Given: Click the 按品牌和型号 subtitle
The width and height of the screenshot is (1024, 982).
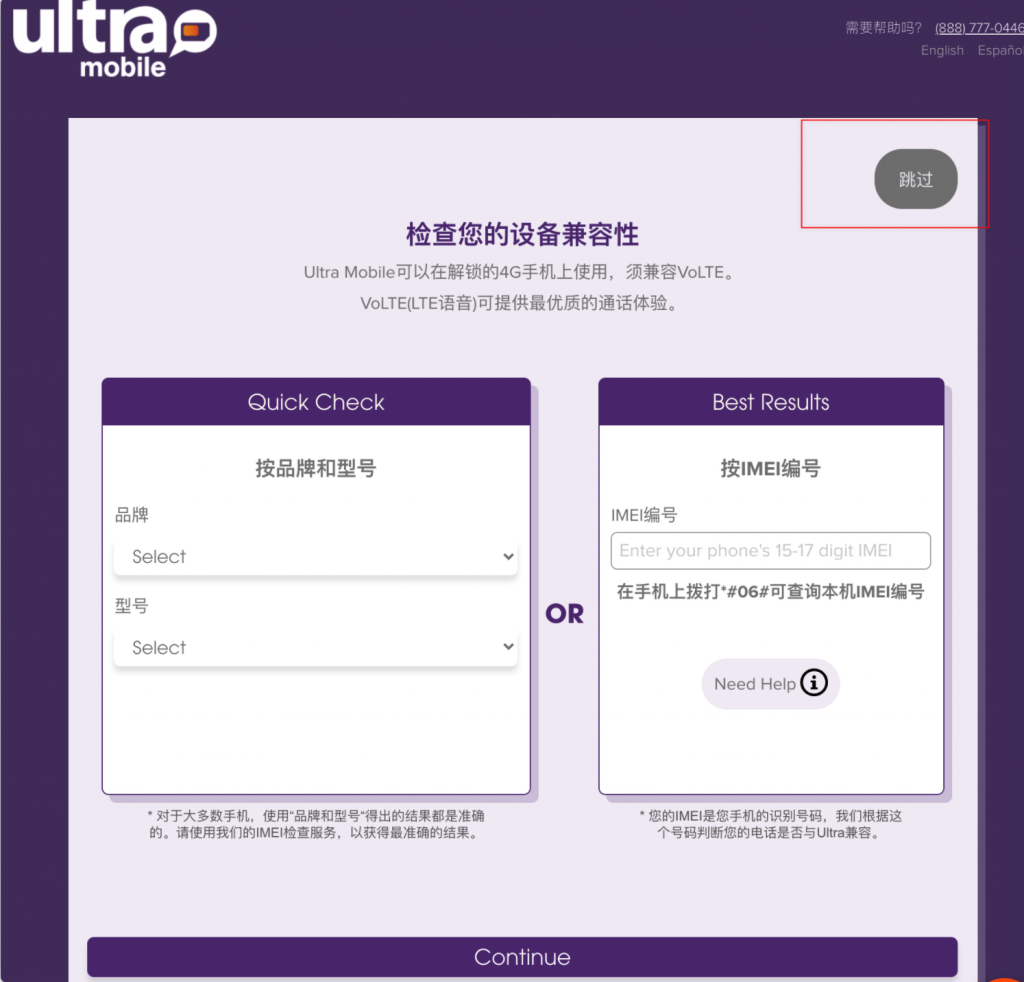Looking at the screenshot, I should tap(315, 468).
